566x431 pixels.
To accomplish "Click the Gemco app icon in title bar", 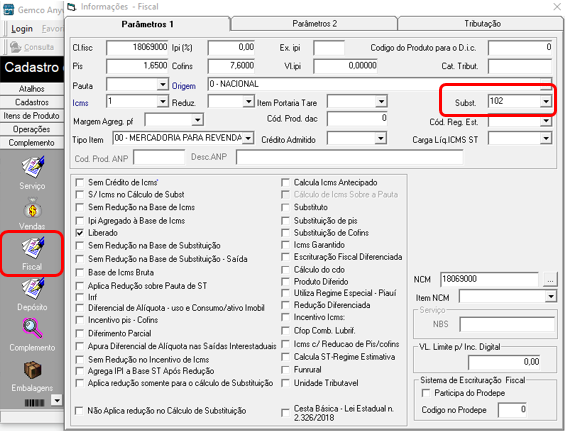I will [8, 9].
